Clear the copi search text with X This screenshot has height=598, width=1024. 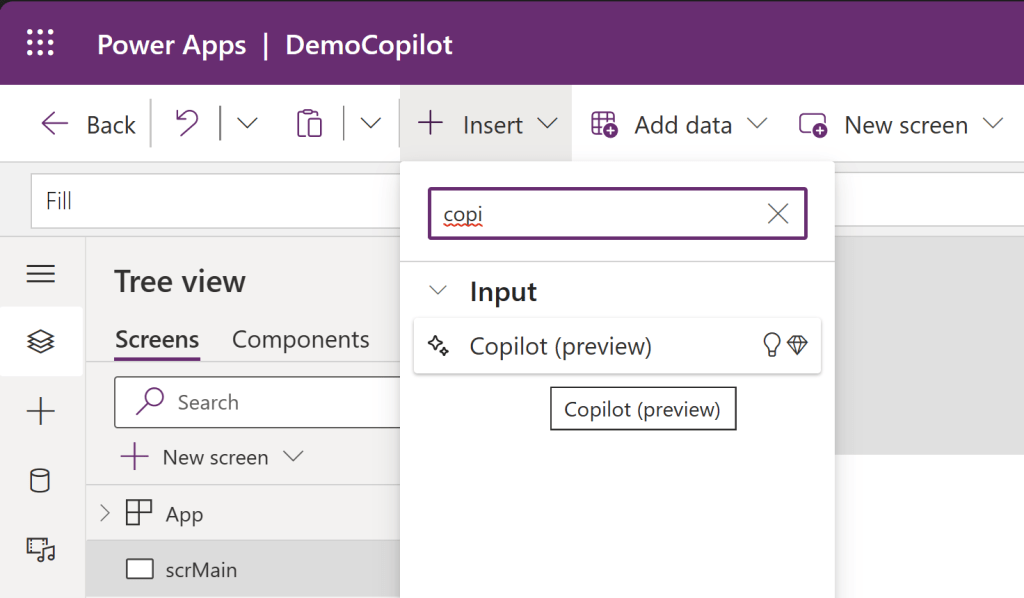(777, 213)
